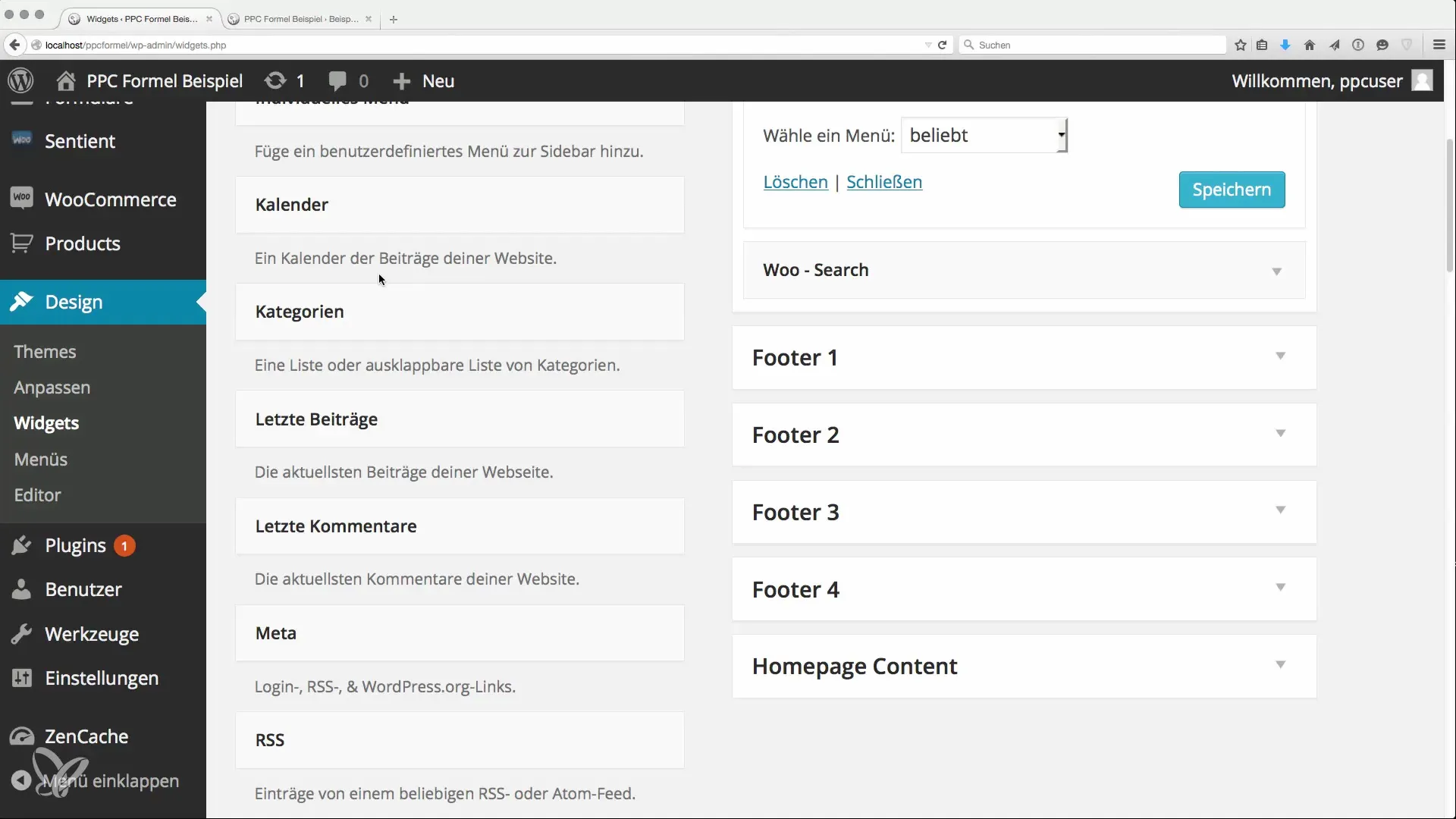
Task: Open the updates icon showing 1
Action: pos(275,80)
